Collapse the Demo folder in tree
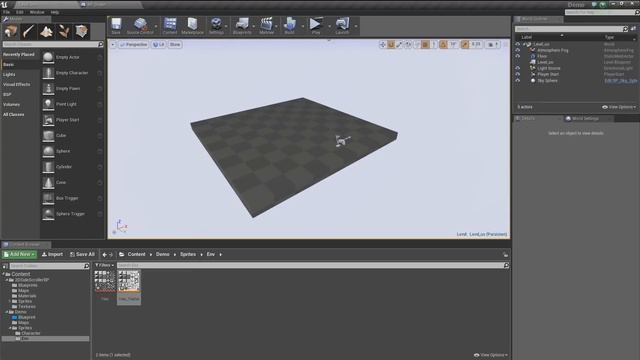Viewport: 640px width, 360px height. [7, 312]
